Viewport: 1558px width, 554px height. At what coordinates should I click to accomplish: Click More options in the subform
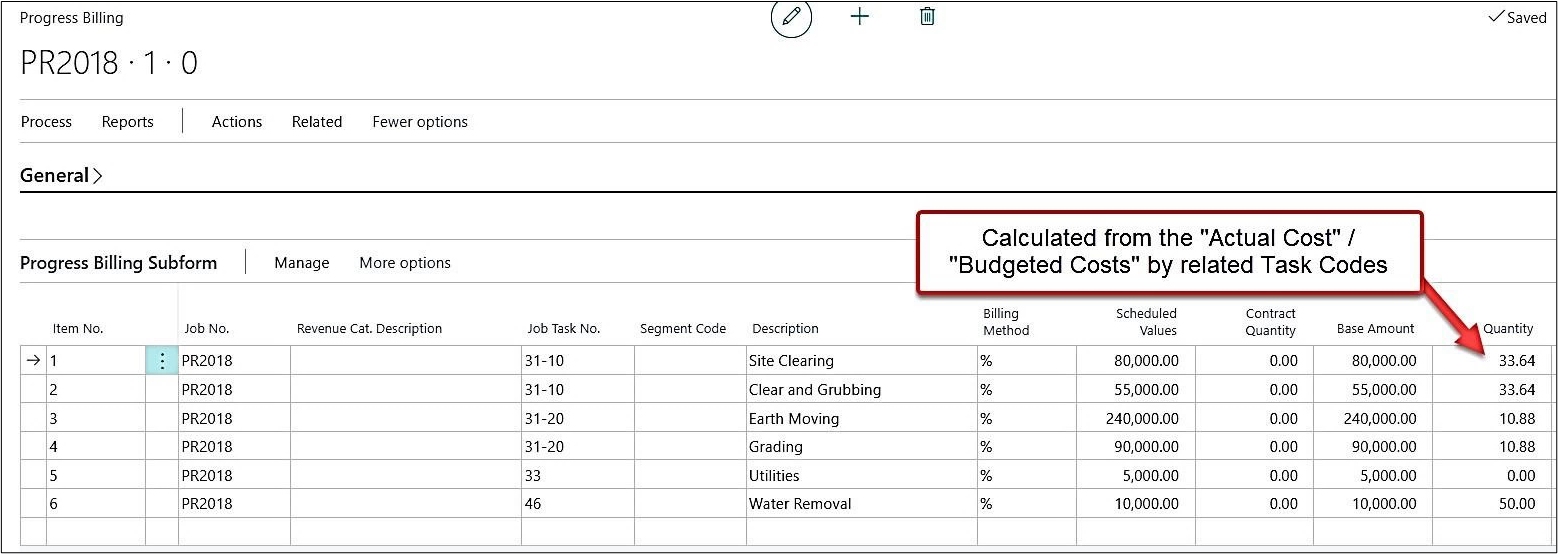405,263
